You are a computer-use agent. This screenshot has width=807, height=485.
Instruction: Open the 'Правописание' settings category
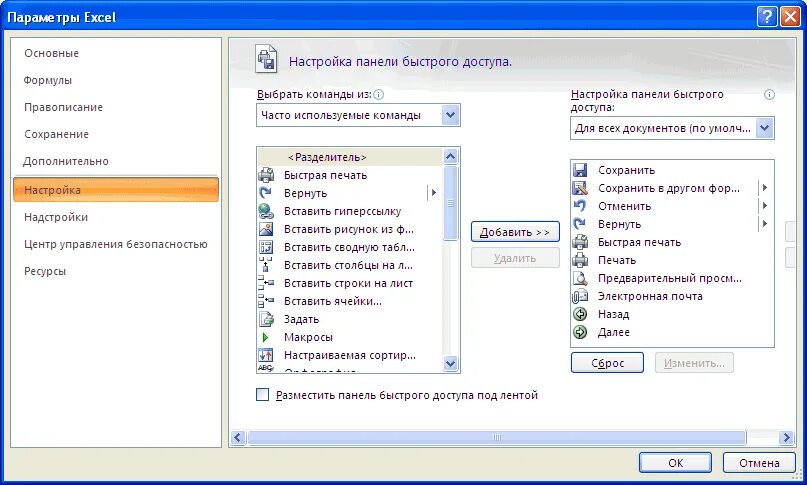point(63,107)
